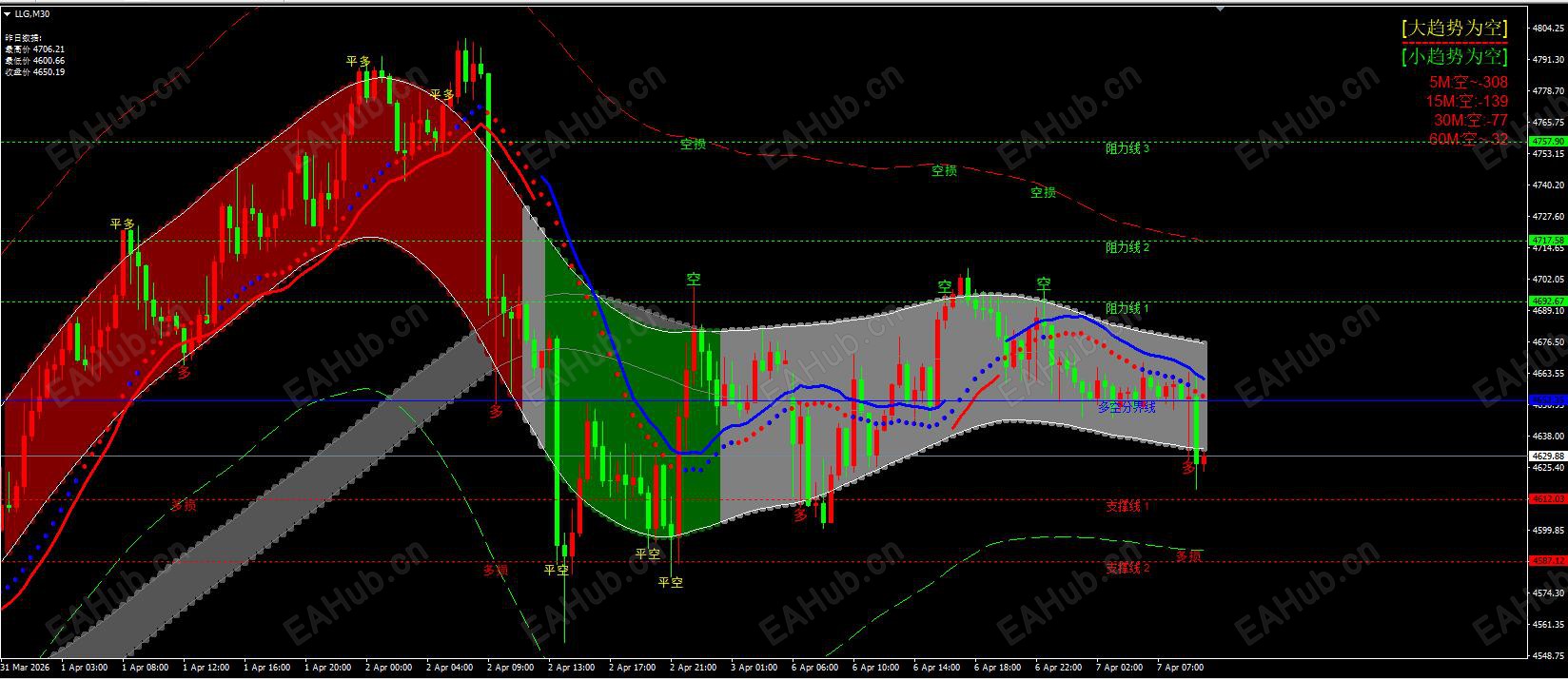Click the 4791.30 price scale value
1568x680 pixels.
[1549, 60]
